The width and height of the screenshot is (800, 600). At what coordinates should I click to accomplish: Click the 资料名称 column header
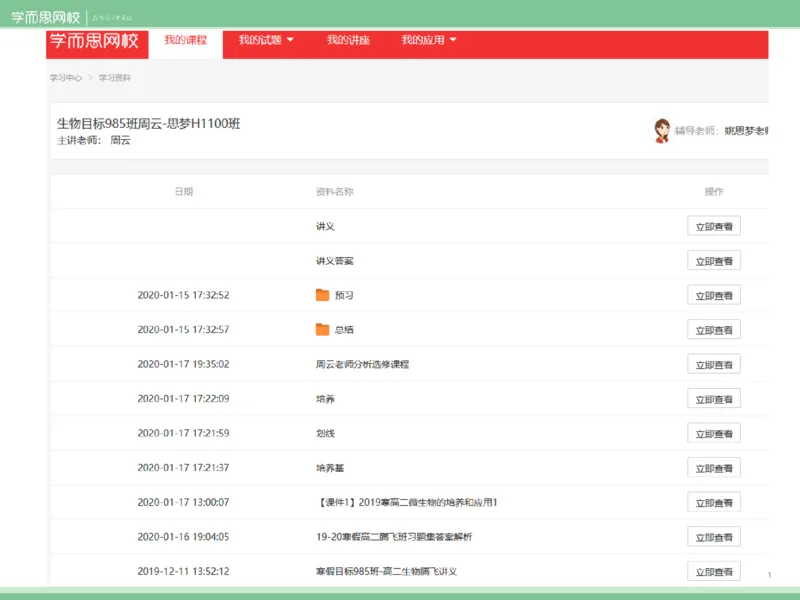(x=335, y=191)
